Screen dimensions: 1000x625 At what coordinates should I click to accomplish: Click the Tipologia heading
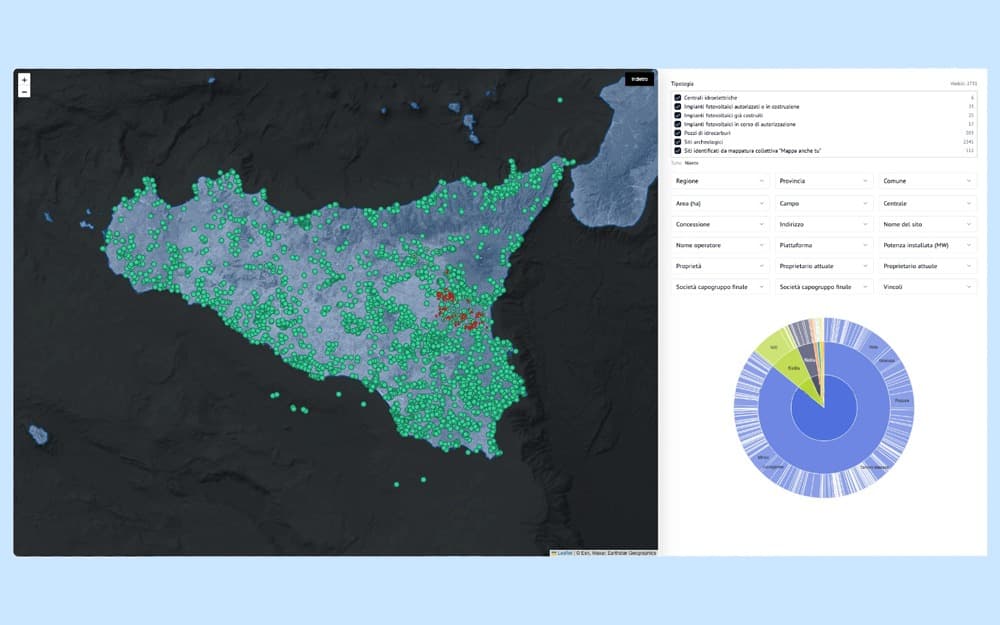point(682,84)
